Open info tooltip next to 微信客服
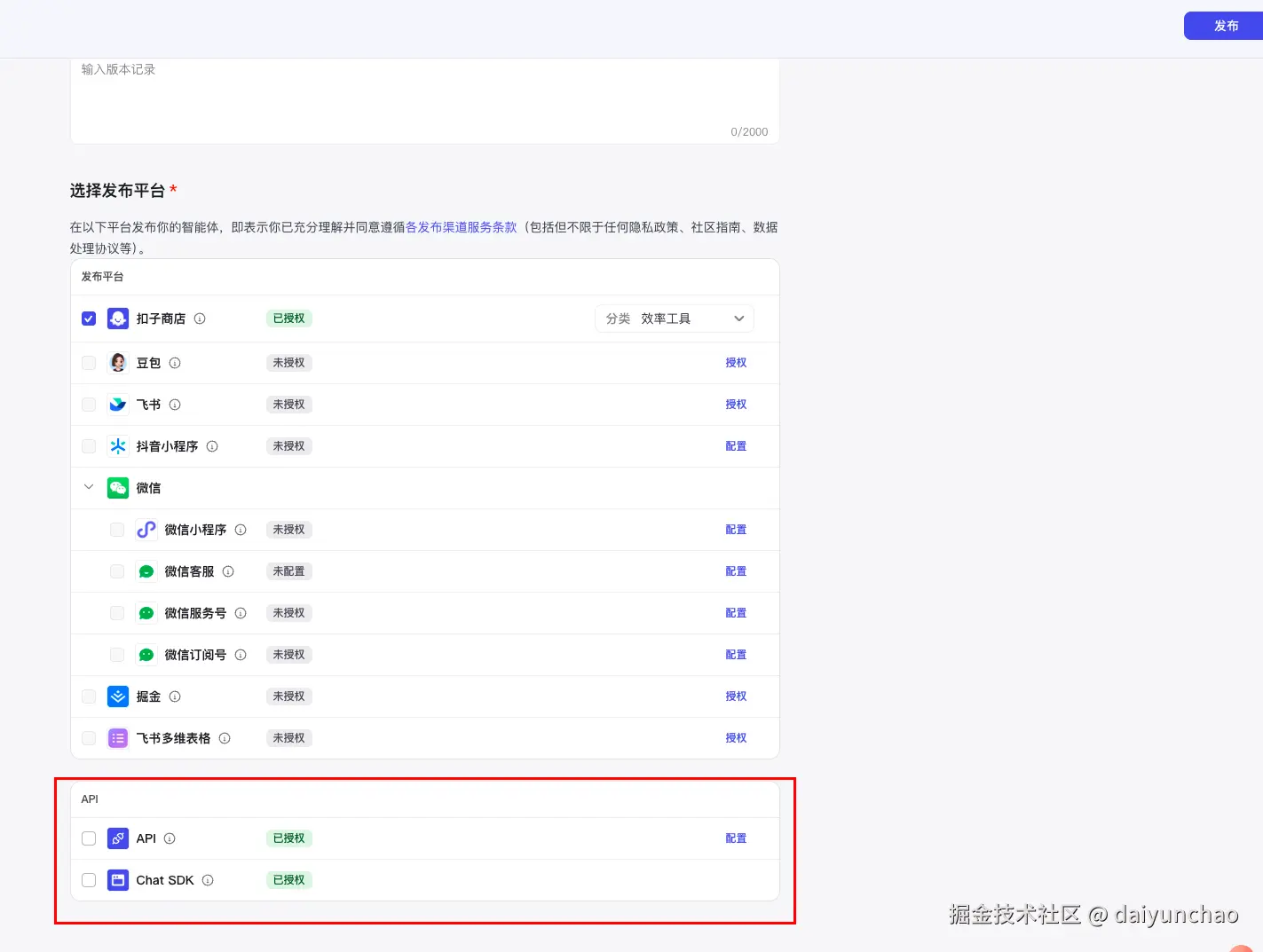This screenshot has width=1263, height=952. [228, 571]
